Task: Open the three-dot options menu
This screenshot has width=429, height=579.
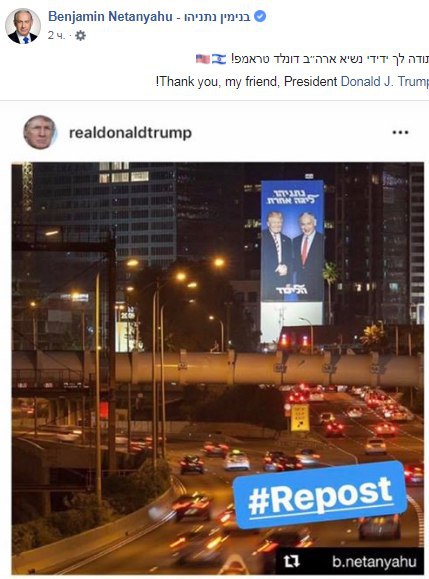Action: click(400, 132)
